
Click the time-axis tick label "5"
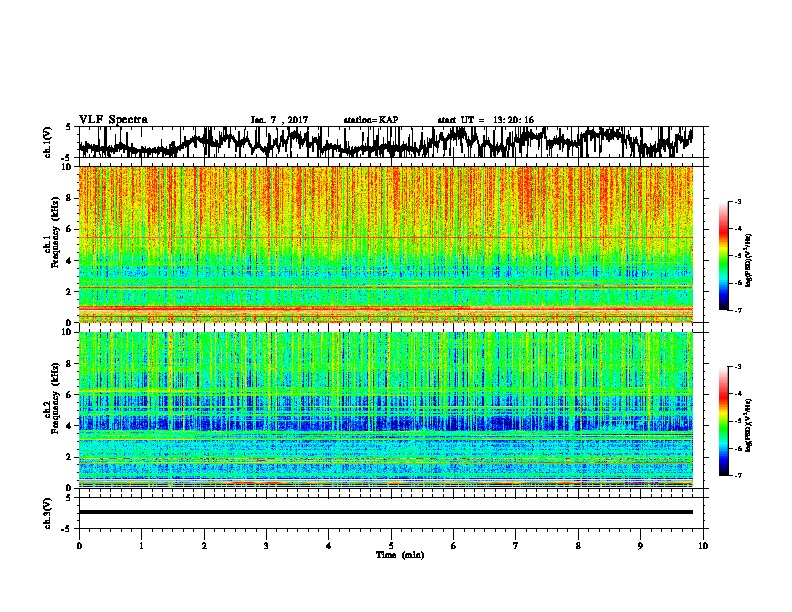(391, 546)
